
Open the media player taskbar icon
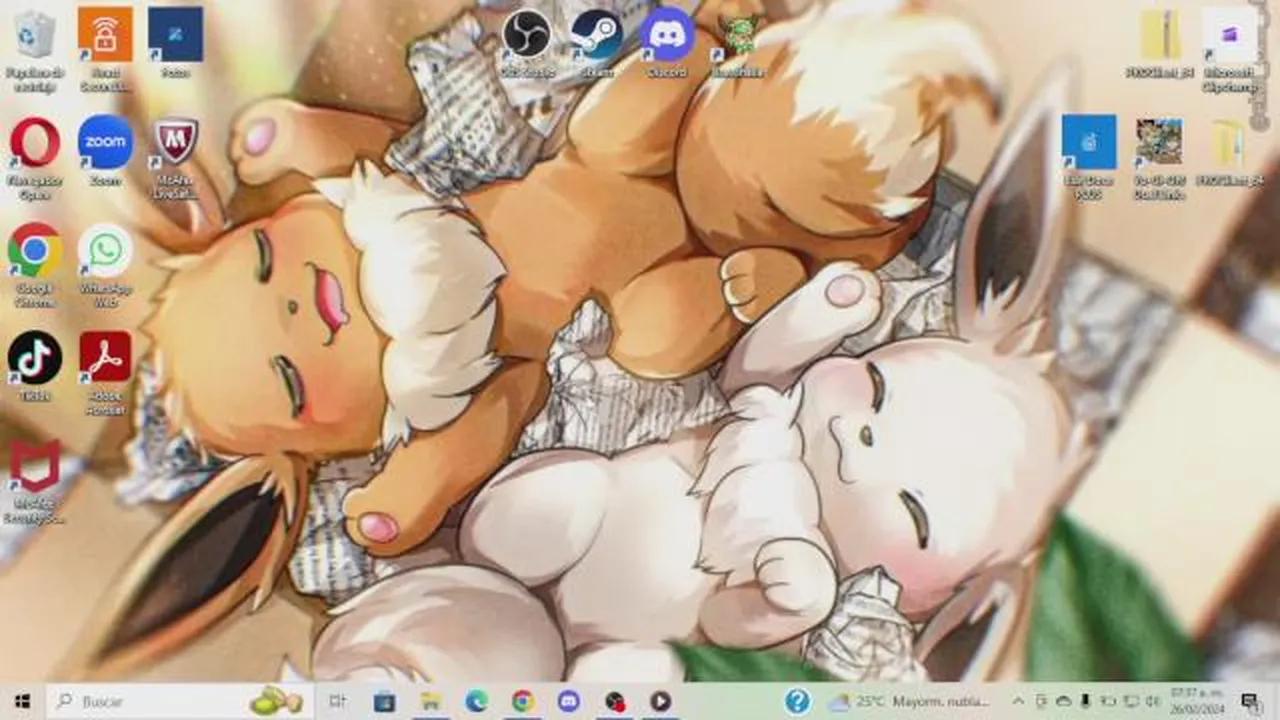660,701
